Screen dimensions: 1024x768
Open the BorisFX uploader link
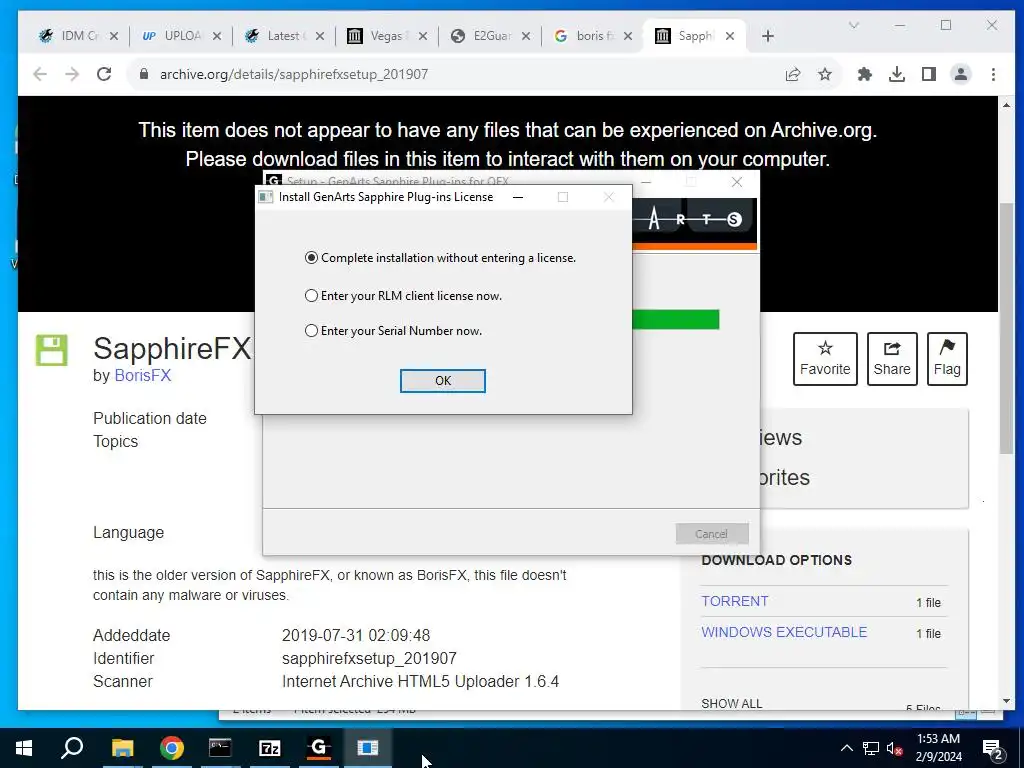142,376
